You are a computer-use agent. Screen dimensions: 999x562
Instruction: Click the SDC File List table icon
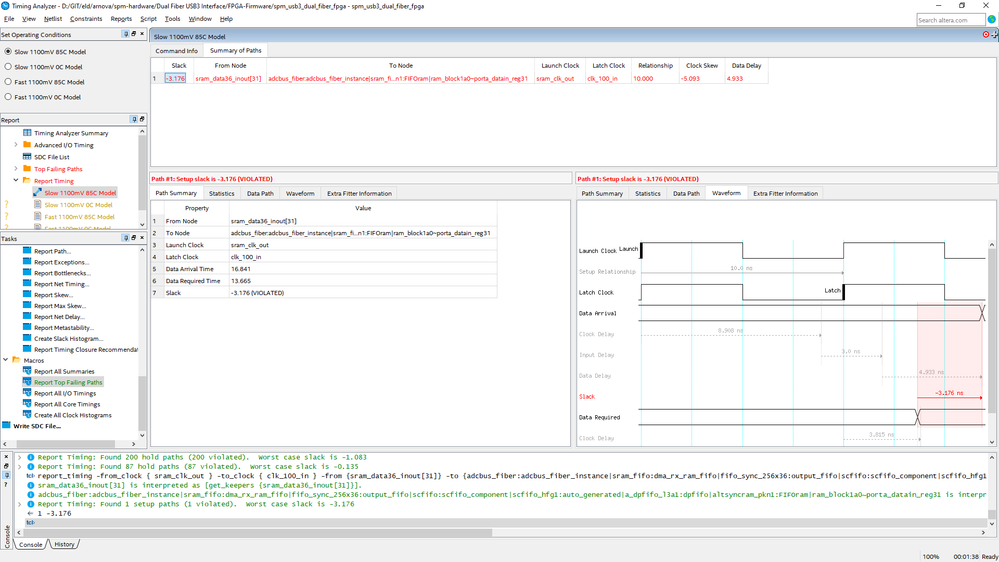[x=28, y=157]
